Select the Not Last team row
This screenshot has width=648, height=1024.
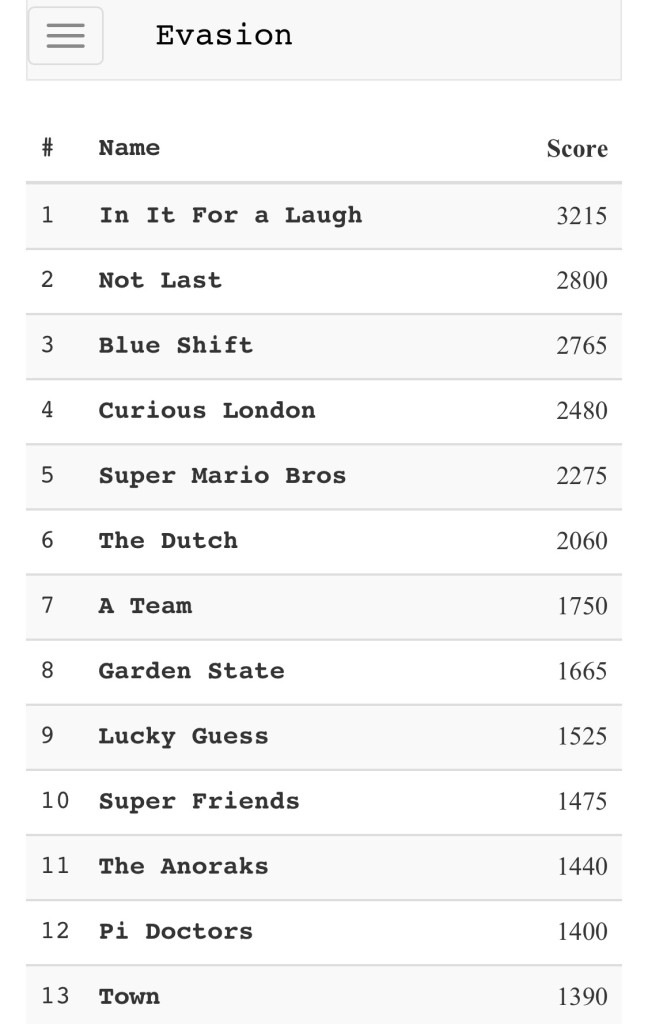click(x=160, y=280)
